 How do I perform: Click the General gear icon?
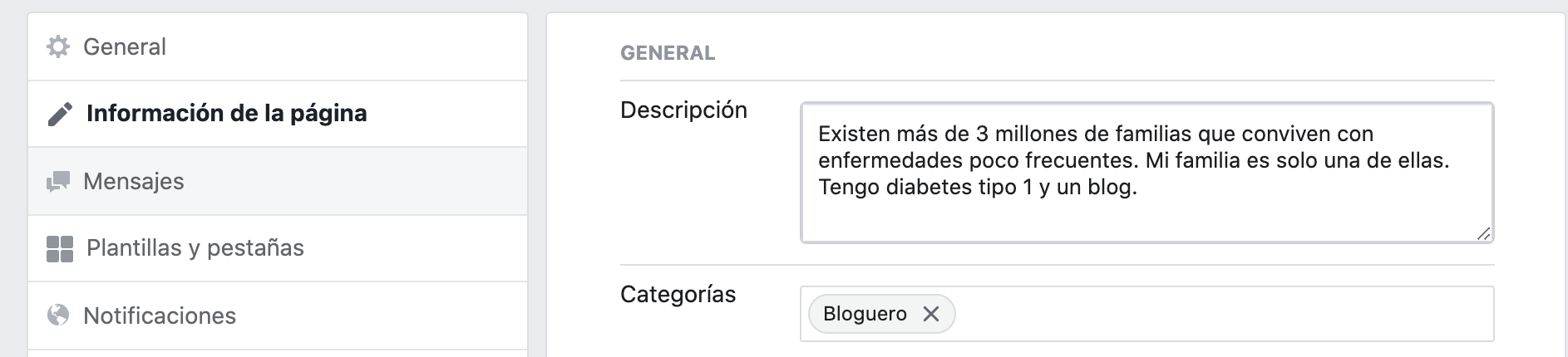point(58,46)
